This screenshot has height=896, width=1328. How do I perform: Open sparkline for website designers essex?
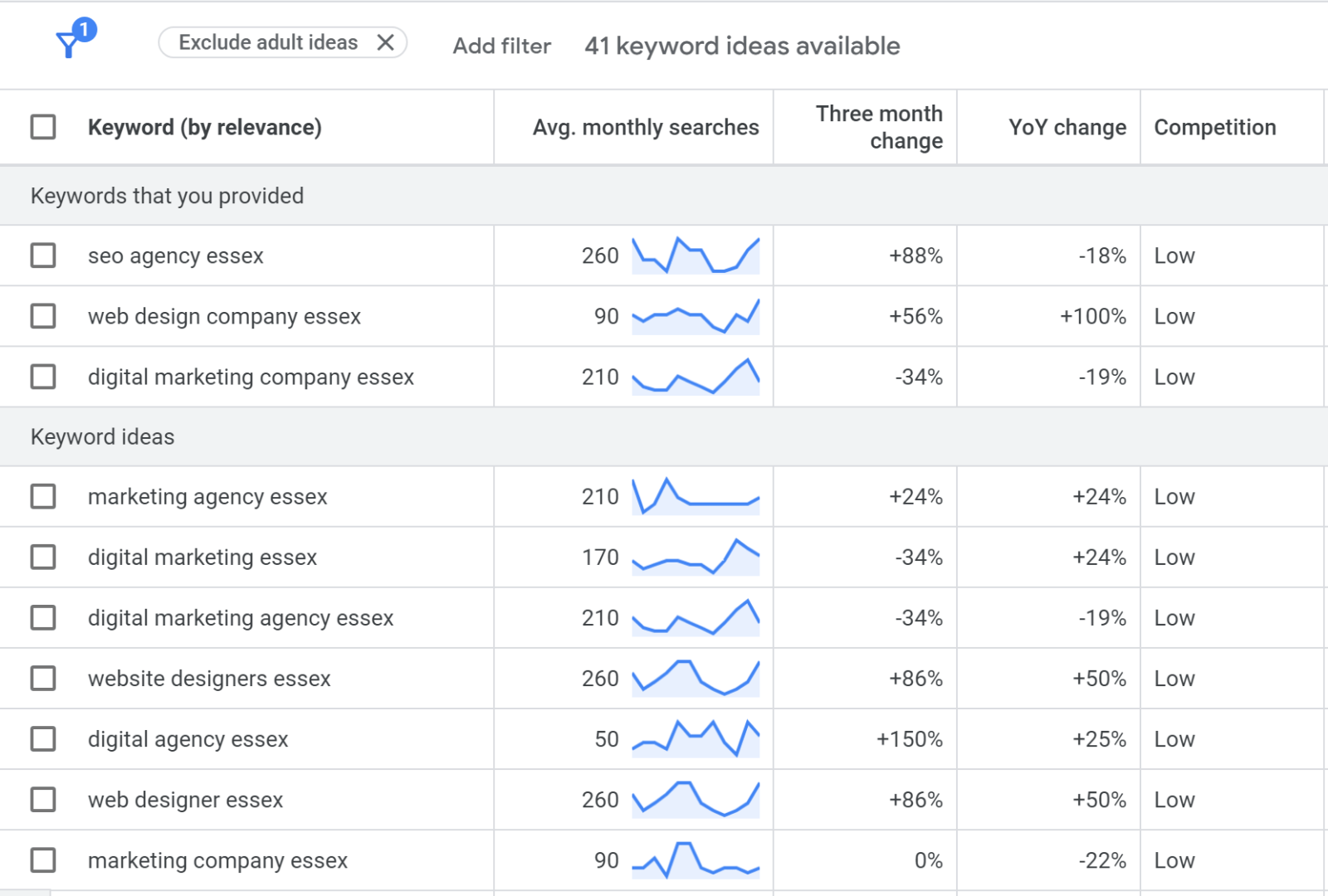pyautogui.click(x=696, y=679)
